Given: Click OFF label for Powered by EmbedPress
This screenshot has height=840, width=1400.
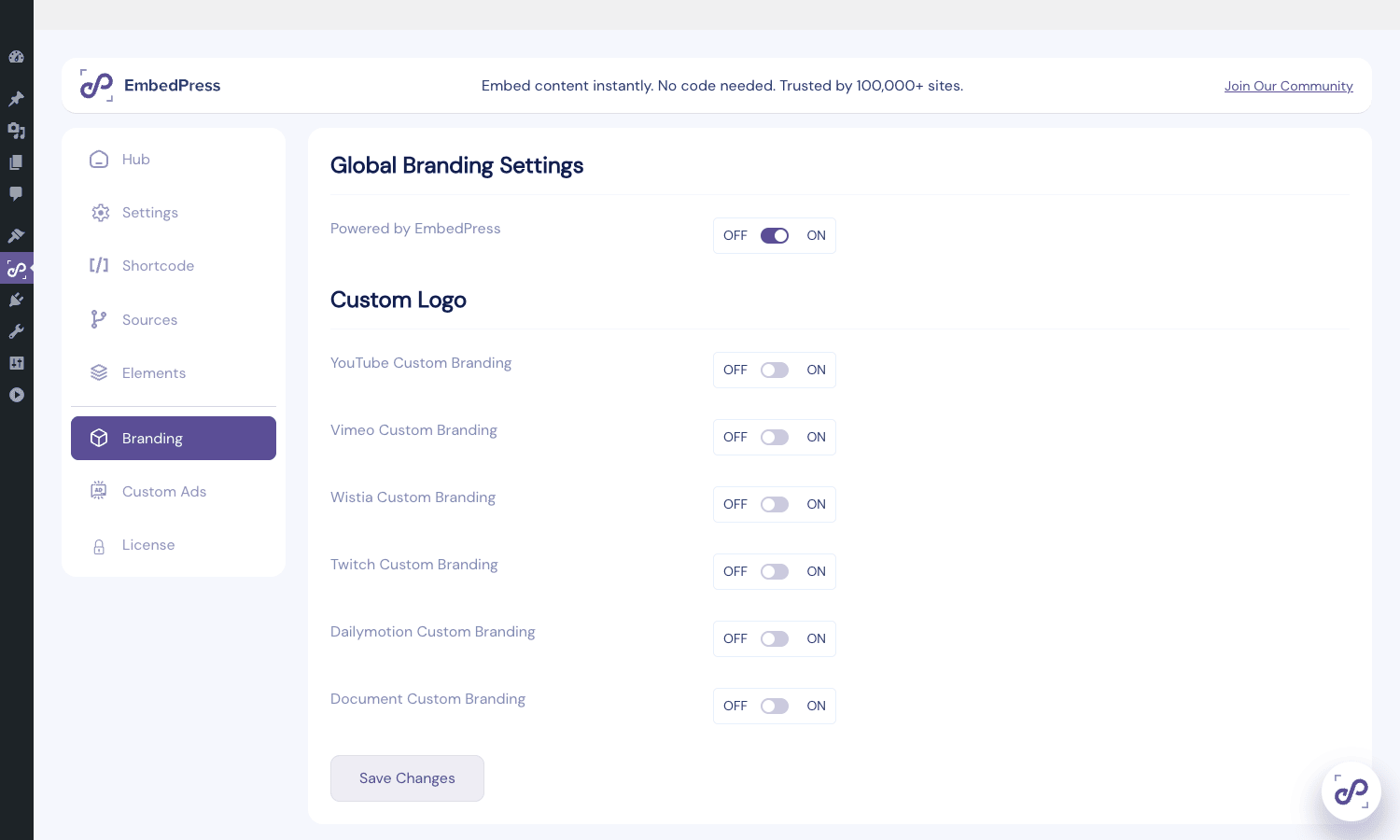Looking at the screenshot, I should point(735,235).
